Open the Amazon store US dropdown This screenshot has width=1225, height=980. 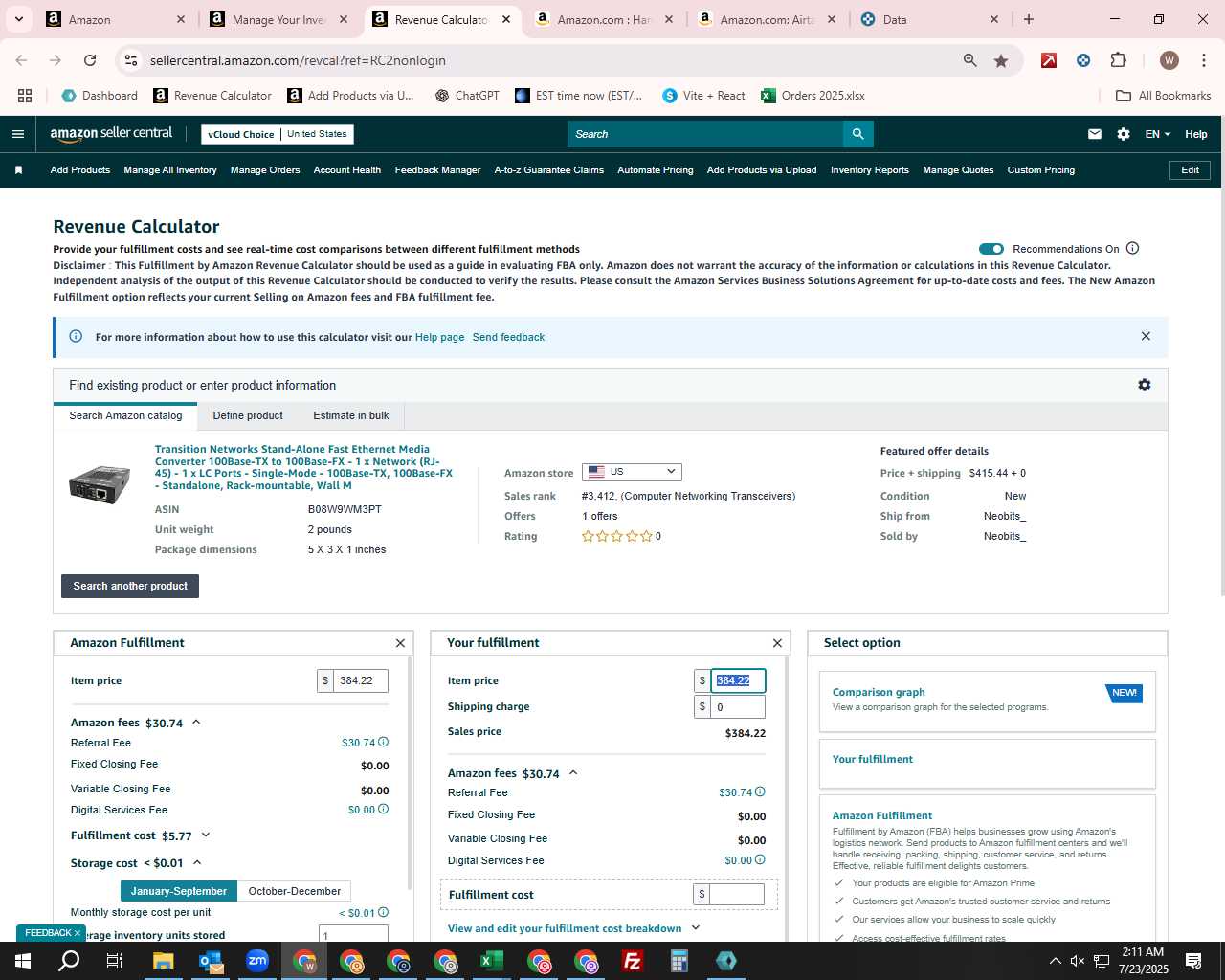point(632,472)
